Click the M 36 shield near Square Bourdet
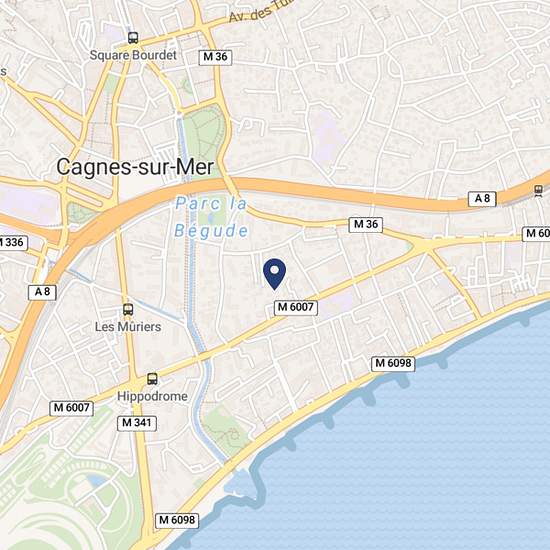 [215, 57]
